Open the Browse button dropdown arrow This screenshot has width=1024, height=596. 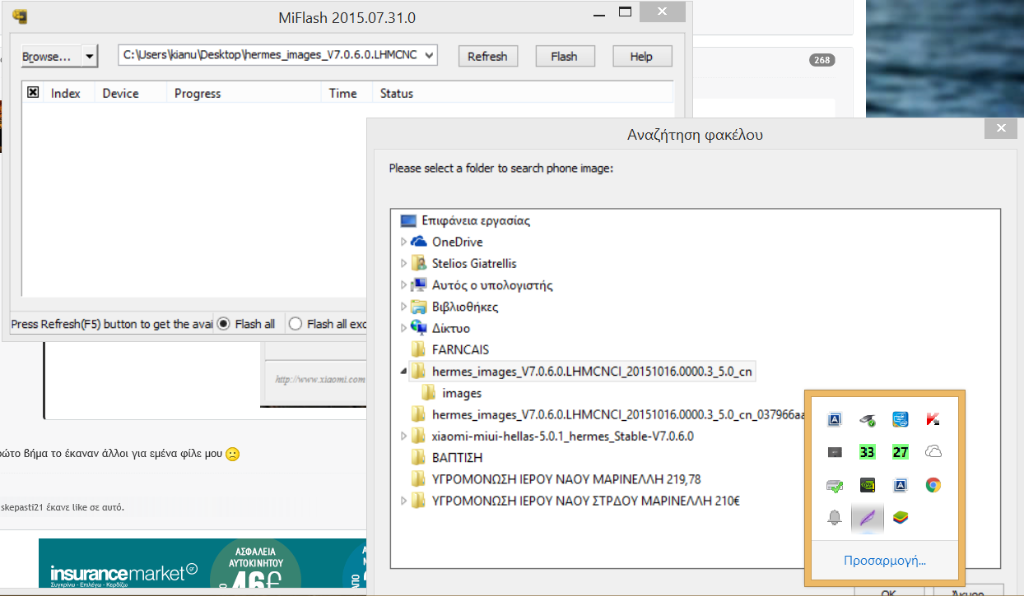[x=90, y=56]
